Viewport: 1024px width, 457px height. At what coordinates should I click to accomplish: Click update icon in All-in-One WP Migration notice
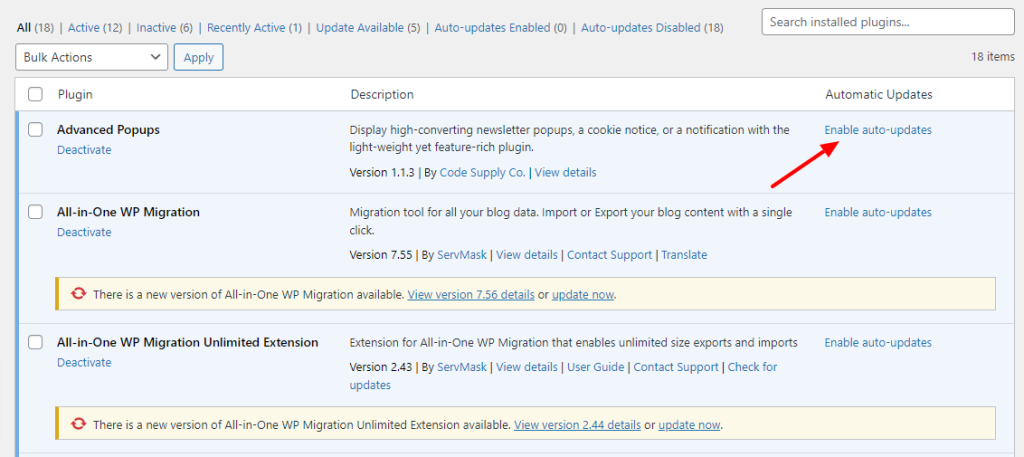pyautogui.click(x=78, y=294)
